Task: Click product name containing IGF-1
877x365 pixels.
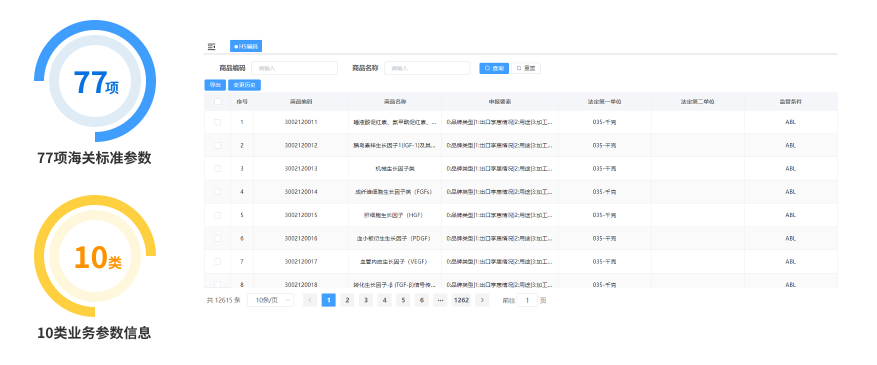Action: [395, 145]
